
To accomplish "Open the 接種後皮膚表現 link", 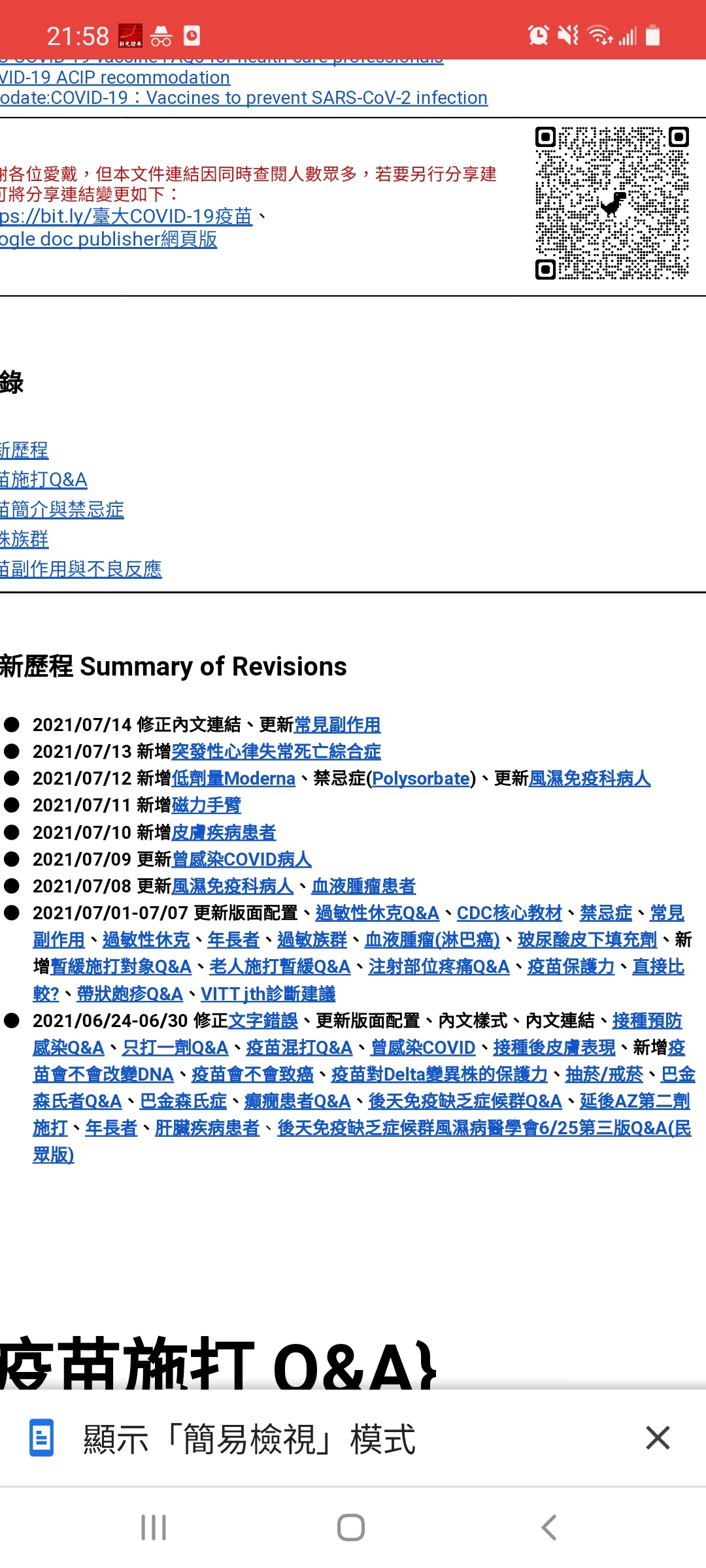I will click(554, 1047).
